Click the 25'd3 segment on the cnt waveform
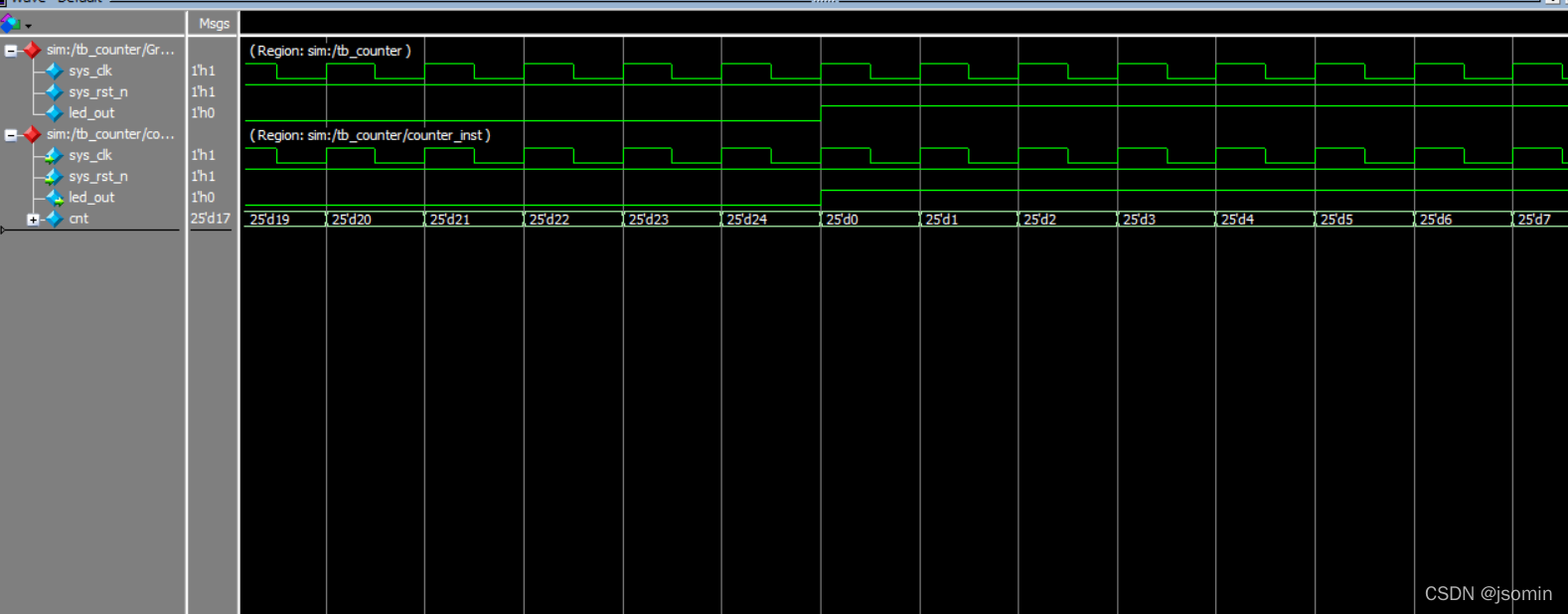1568x614 pixels. click(1167, 219)
